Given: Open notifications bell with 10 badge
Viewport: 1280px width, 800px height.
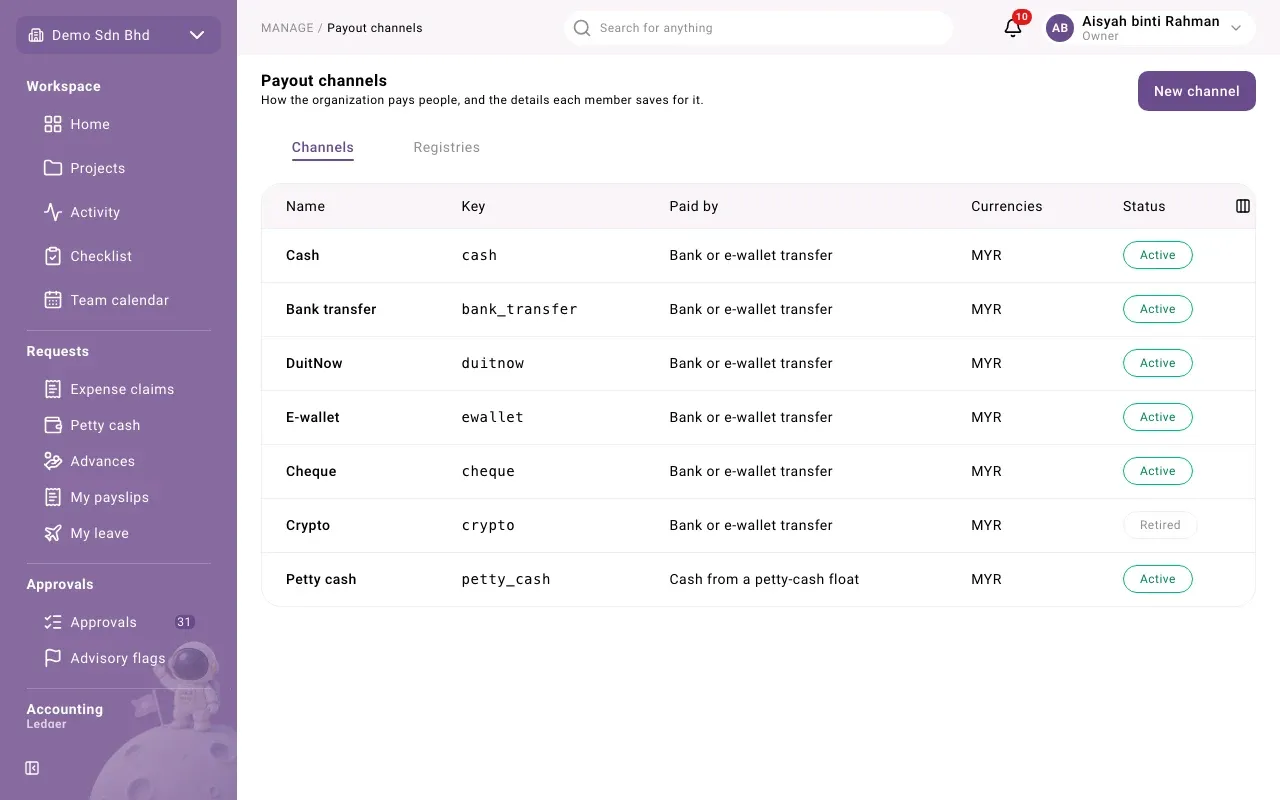Looking at the screenshot, I should click(1013, 27).
